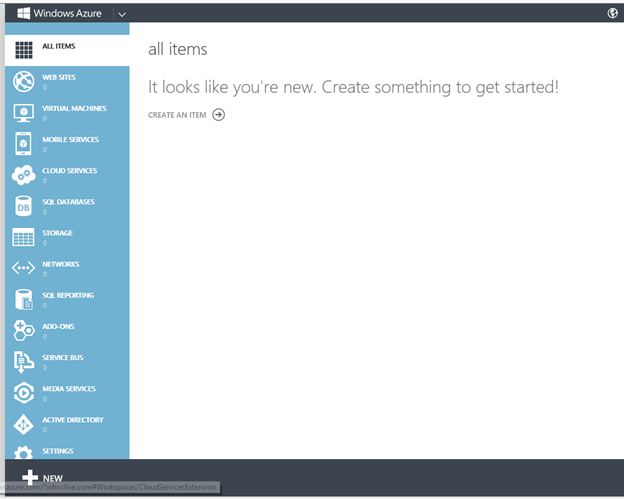Viewport: 624px width, 499px height.
Task: Click the circled arrow next to Create an Item
Action: coord(218,115)
